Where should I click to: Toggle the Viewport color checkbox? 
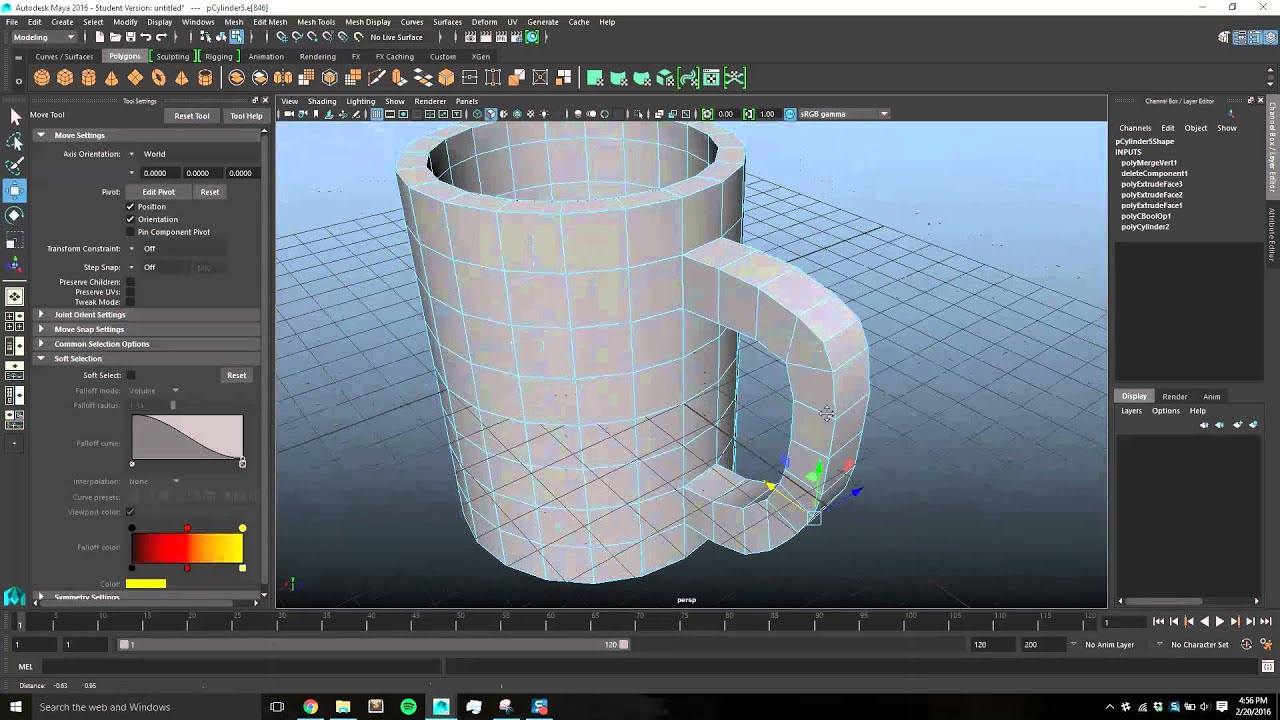coord(130,511)
